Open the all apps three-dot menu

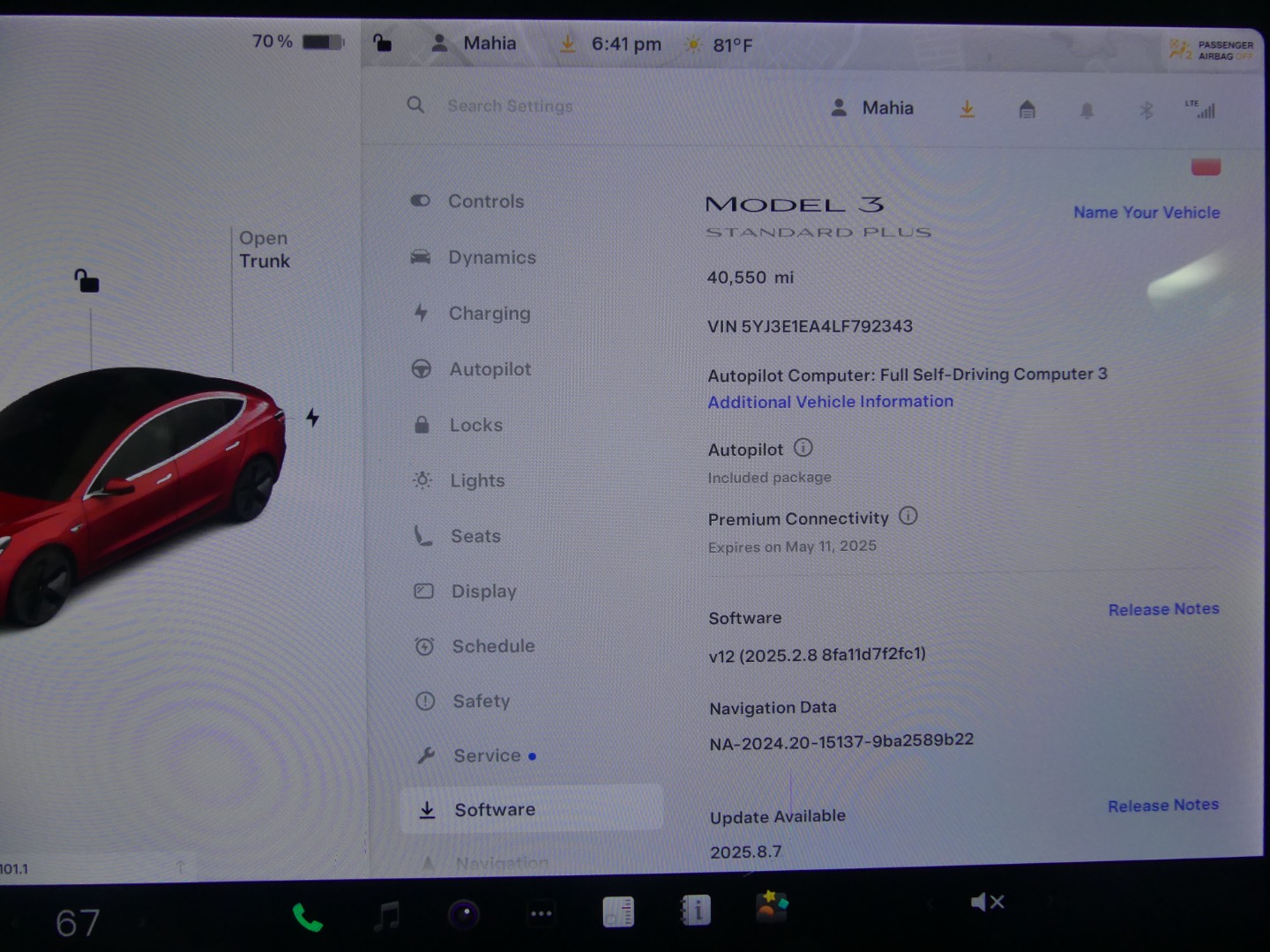pos(541,914)
